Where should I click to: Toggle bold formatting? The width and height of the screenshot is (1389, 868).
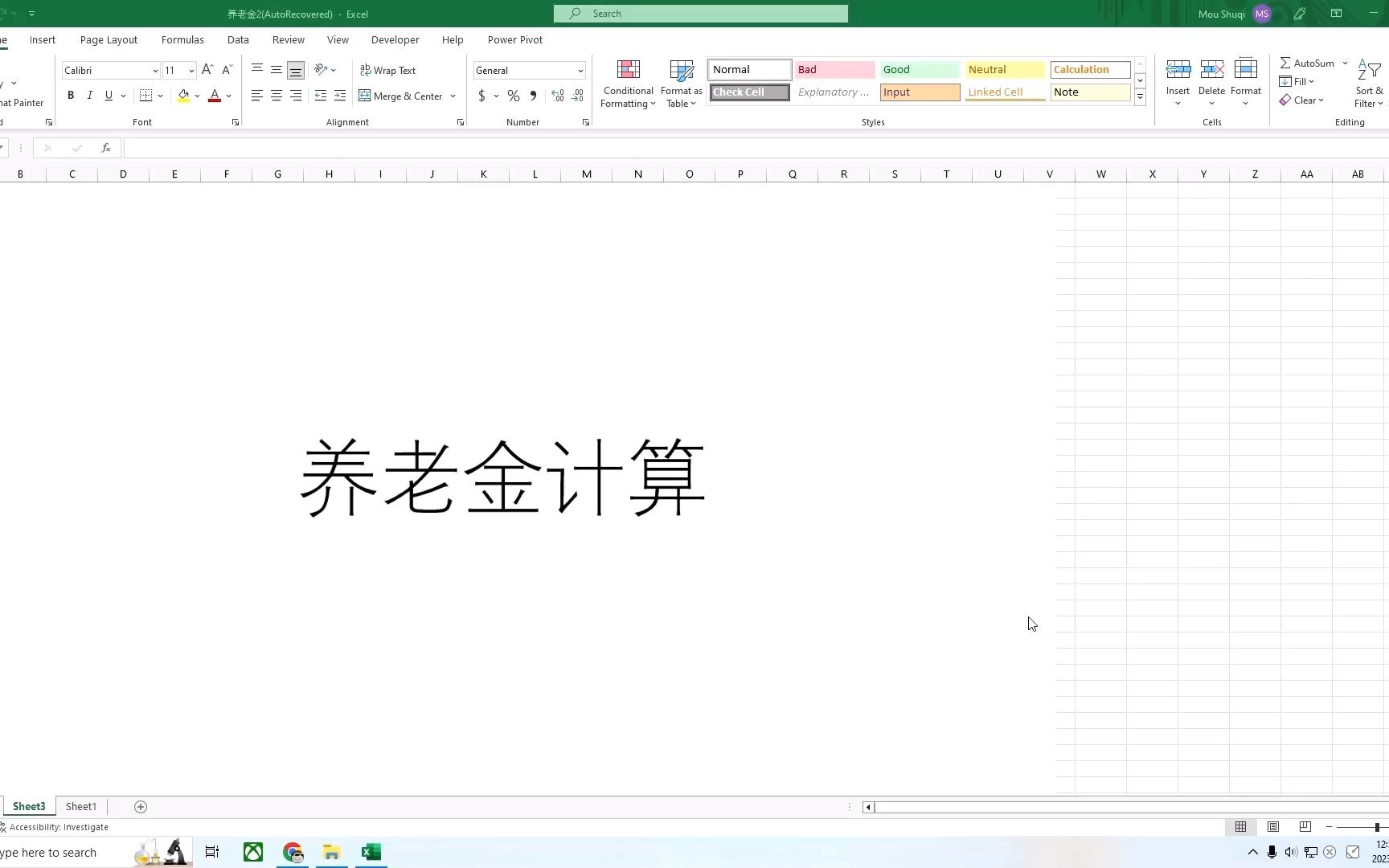click(71, 95)
